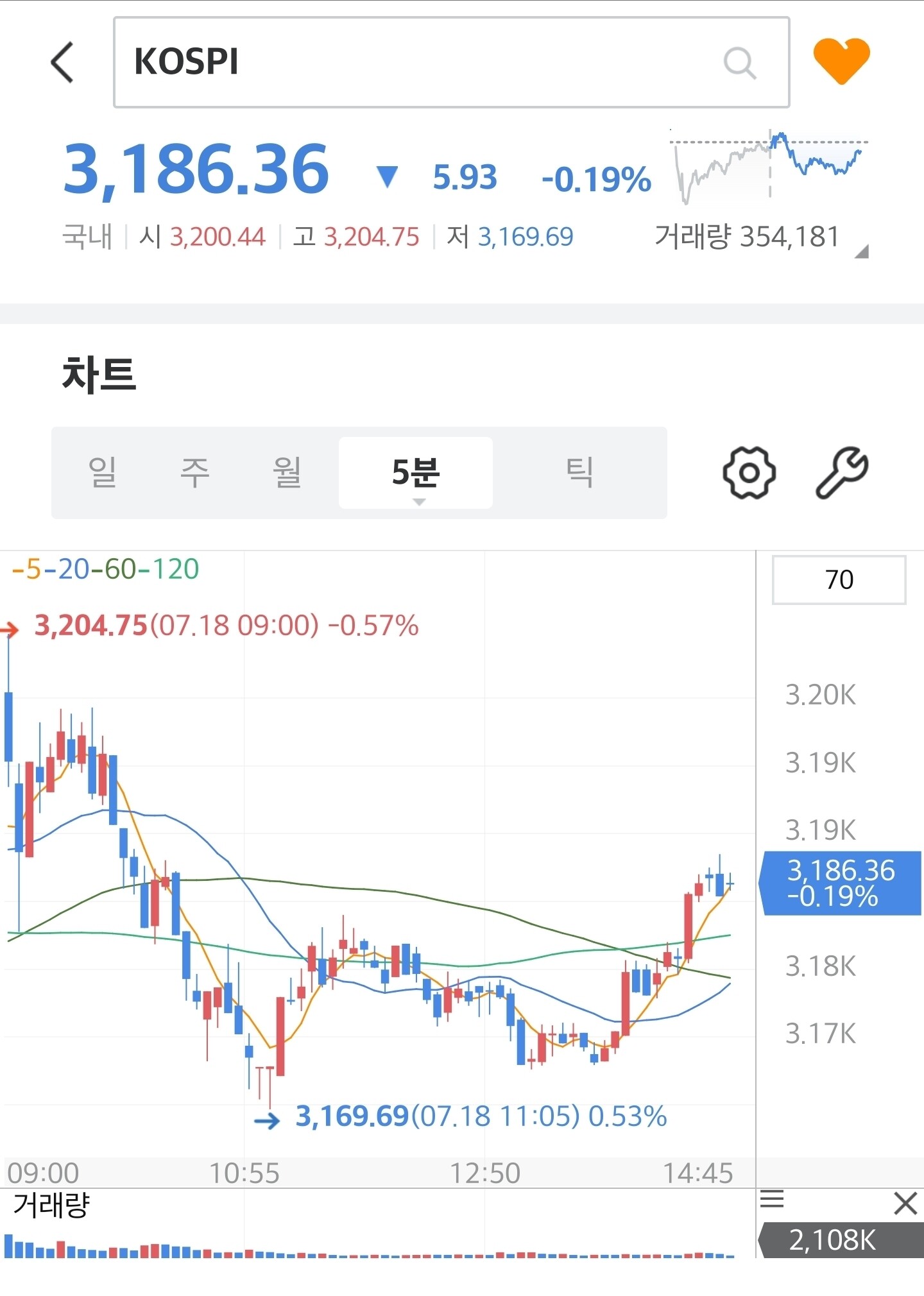
Task: Select the 일 daily chart tab
Action: tap(103, 473)
